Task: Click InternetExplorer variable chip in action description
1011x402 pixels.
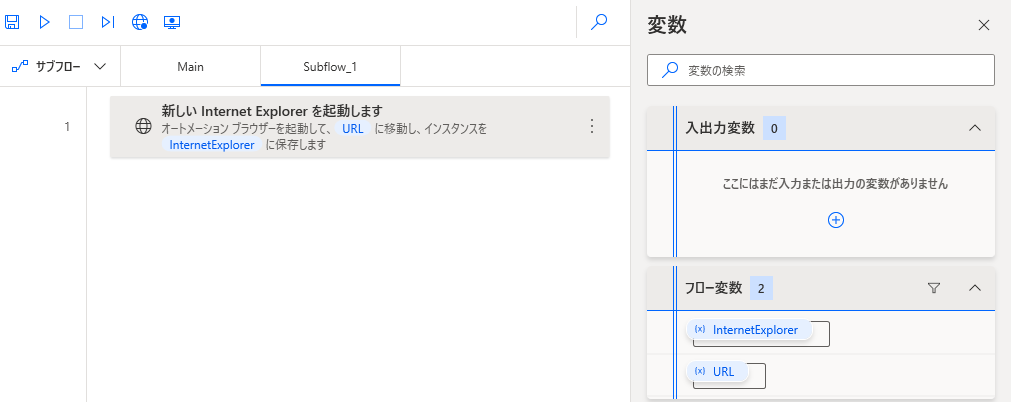Action: (212, 145)
